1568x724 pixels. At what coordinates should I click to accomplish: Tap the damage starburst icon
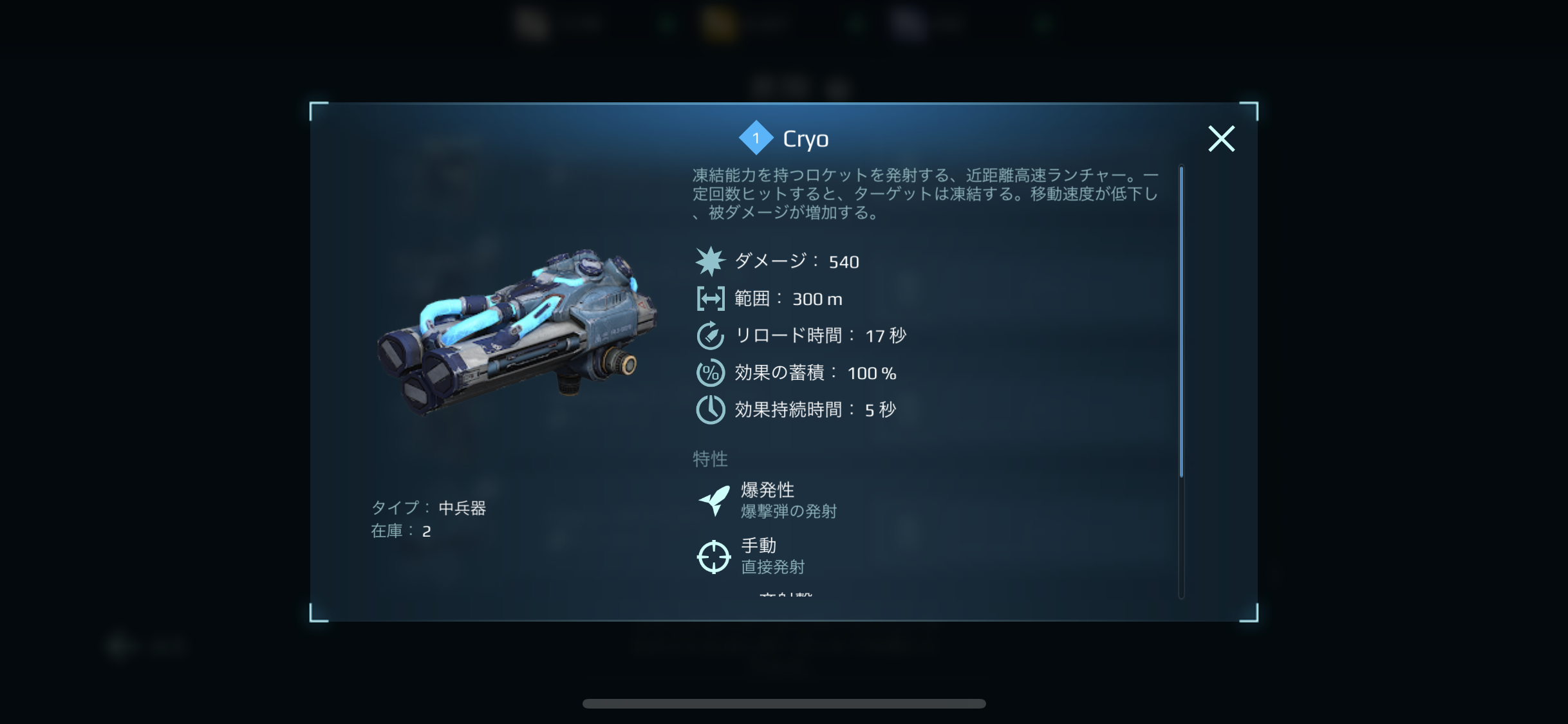coord(710,261)
